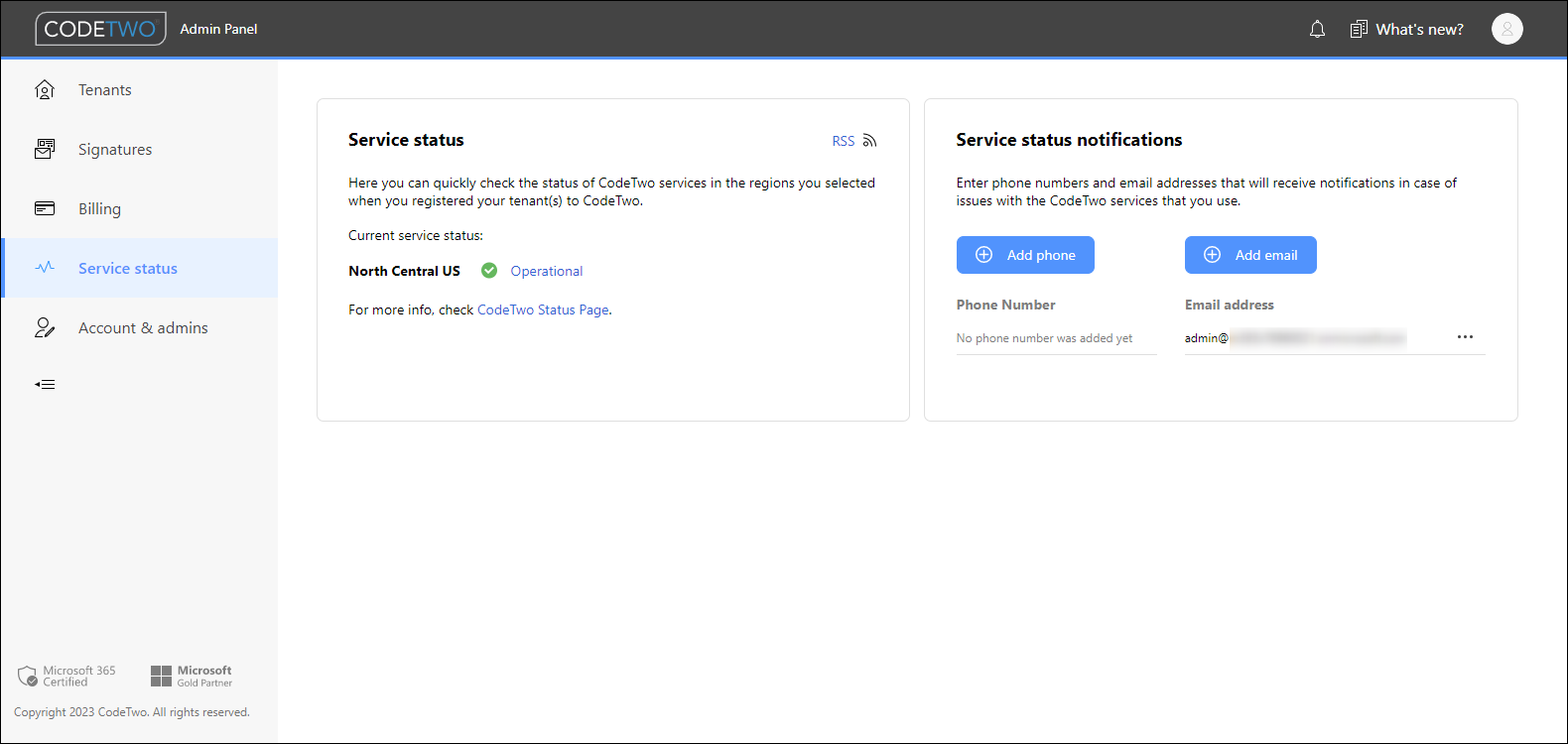This screenshot has width=1568, height=744.
Task: Open the user profile avatar
Action: click(1506, 29)
